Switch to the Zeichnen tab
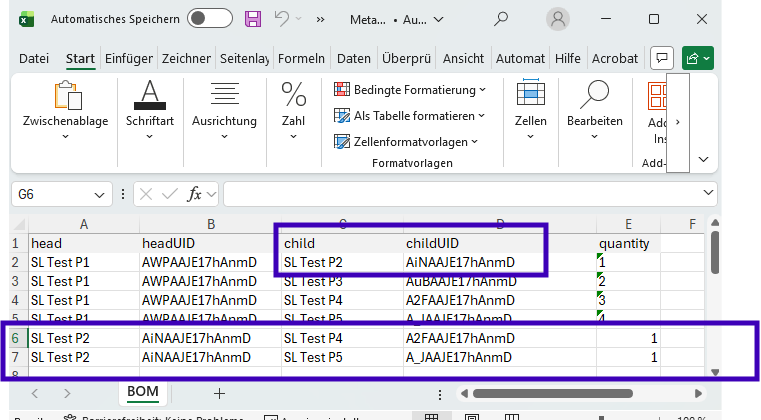This screenshot has width=761, height=420. click(186, 59)
